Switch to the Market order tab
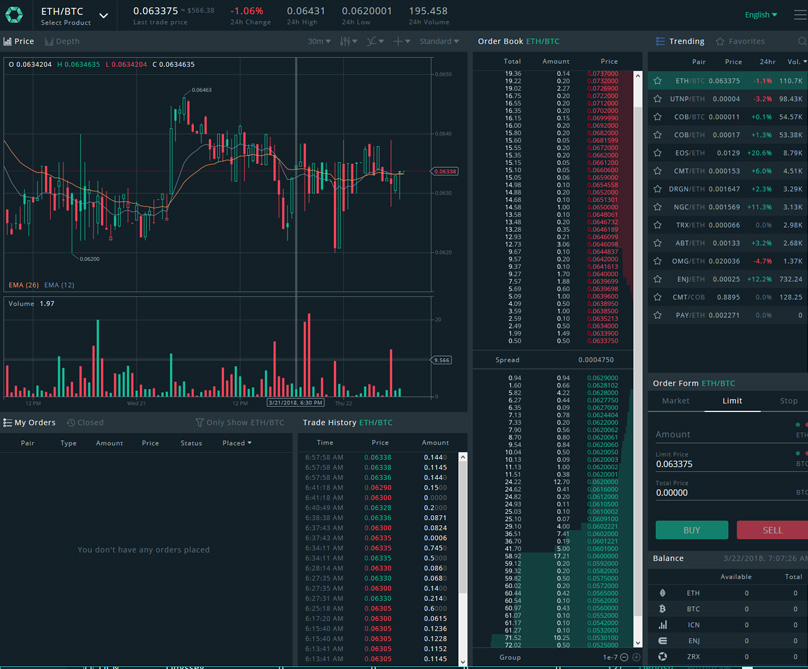 (x=676, y=401)
